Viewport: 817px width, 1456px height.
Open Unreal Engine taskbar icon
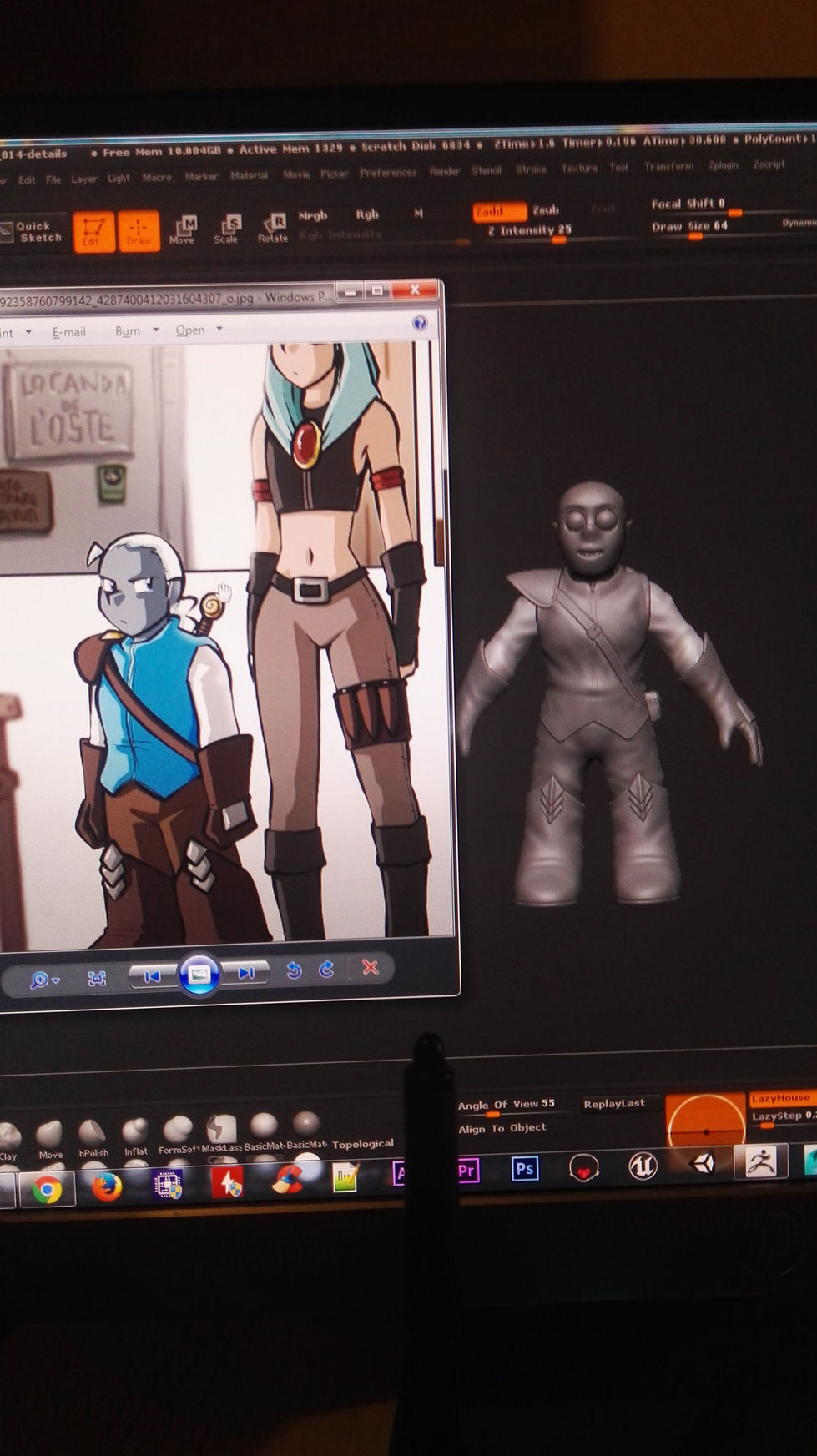coord(642,1166)
